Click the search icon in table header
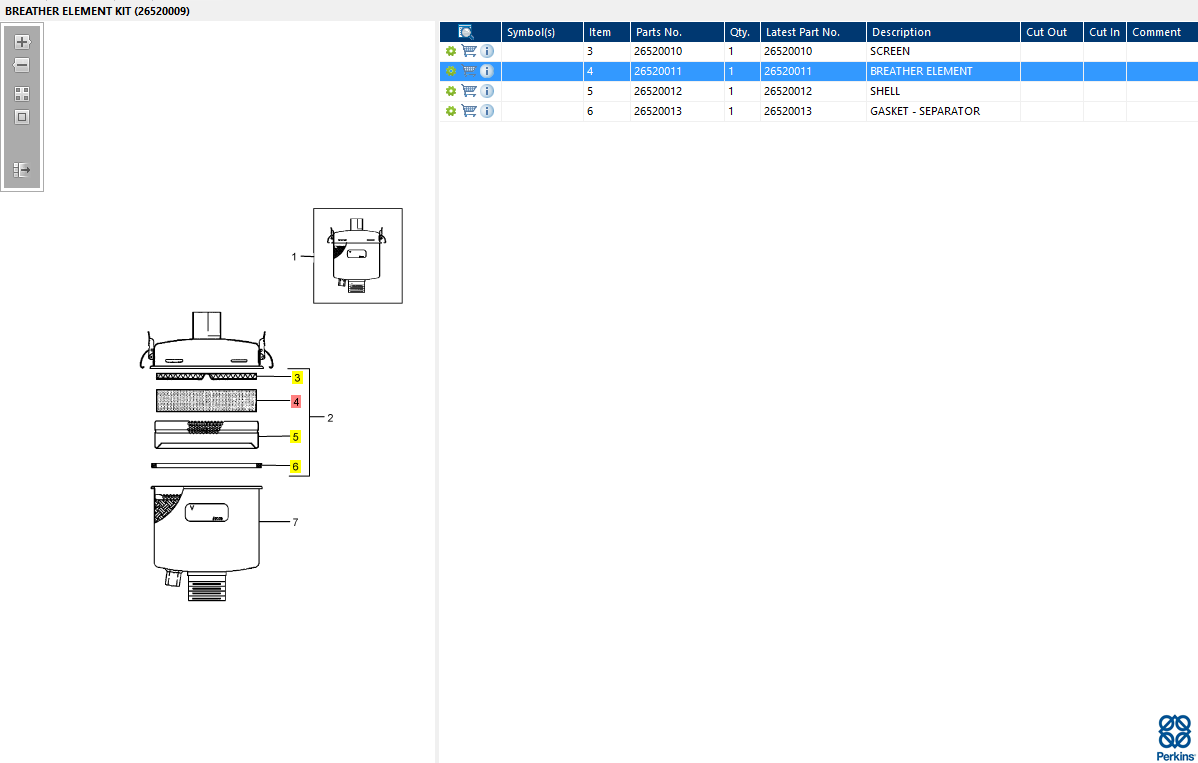Image resolution: width=1198 pixels, height=763 pixels. tap(466, 32)
